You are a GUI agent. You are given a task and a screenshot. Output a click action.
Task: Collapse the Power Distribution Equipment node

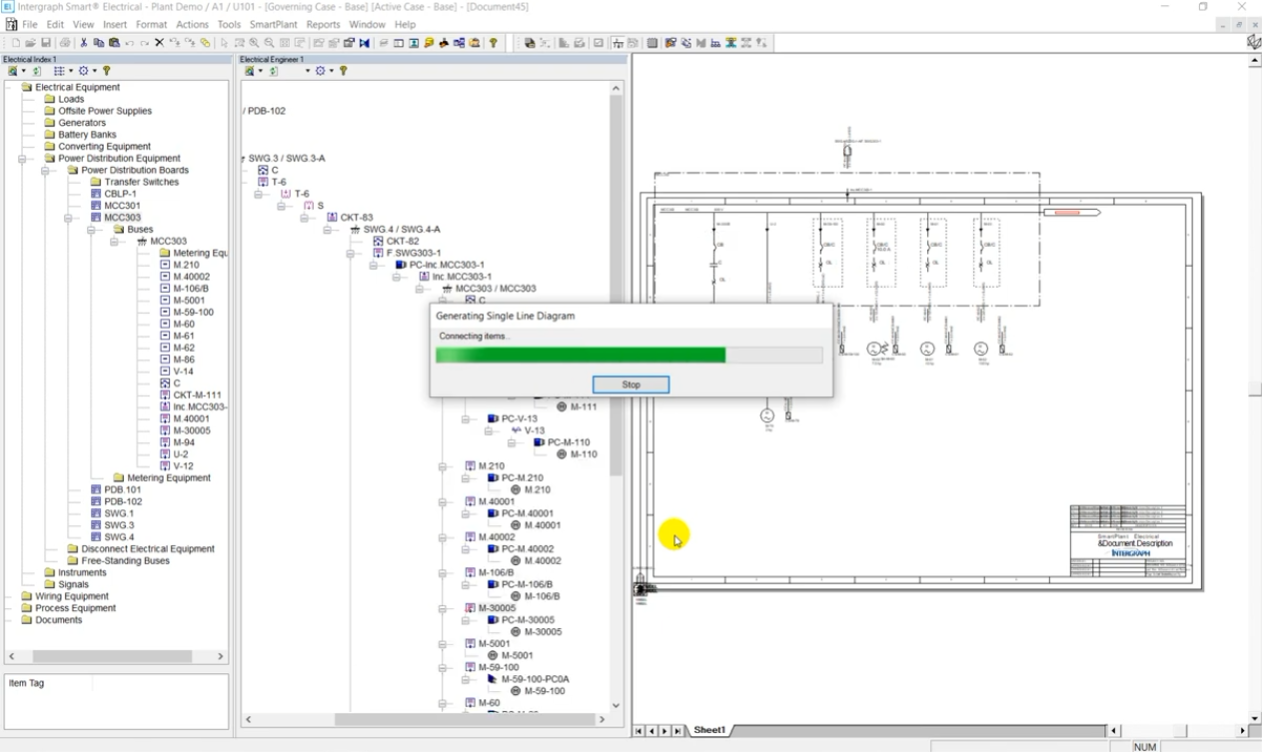(22, 158)
